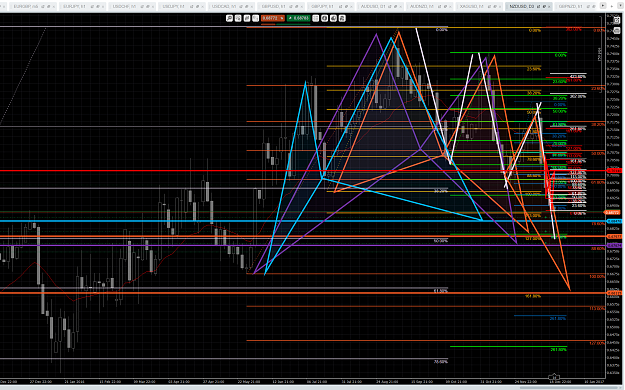Viewport: 625px width, 390px height.
Task: Select the blue horizontal line price label
Action: (x=614, y=221)
